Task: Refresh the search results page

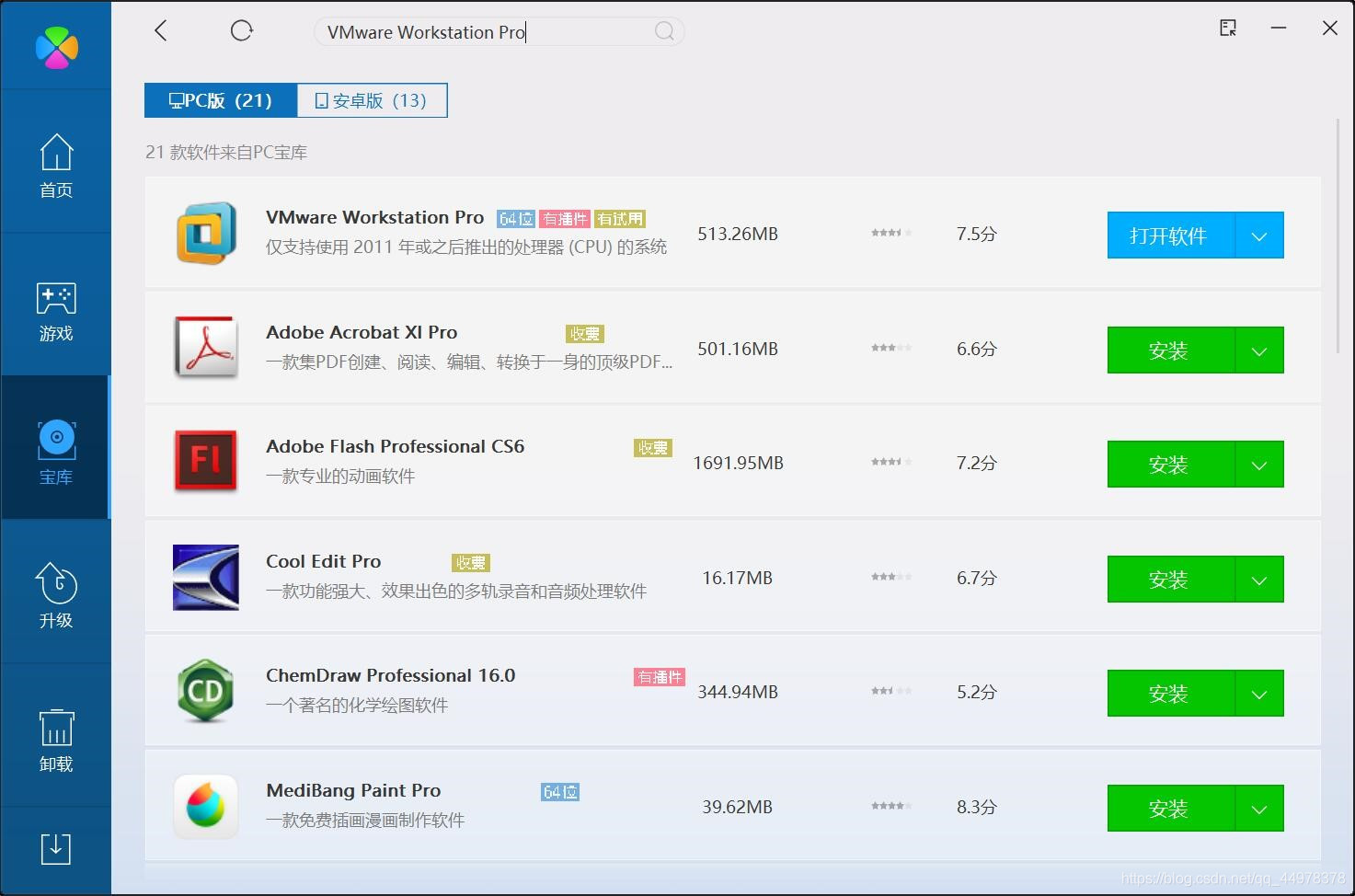Action: pos(241,31)
